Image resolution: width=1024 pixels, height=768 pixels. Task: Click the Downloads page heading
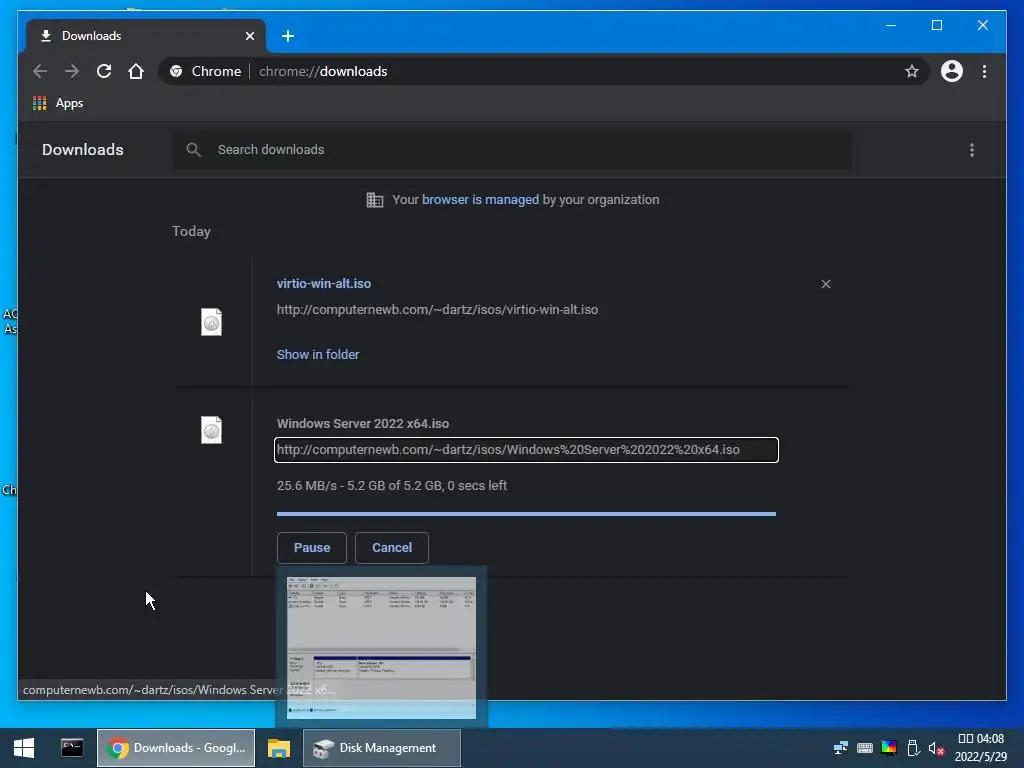(83, 150)
